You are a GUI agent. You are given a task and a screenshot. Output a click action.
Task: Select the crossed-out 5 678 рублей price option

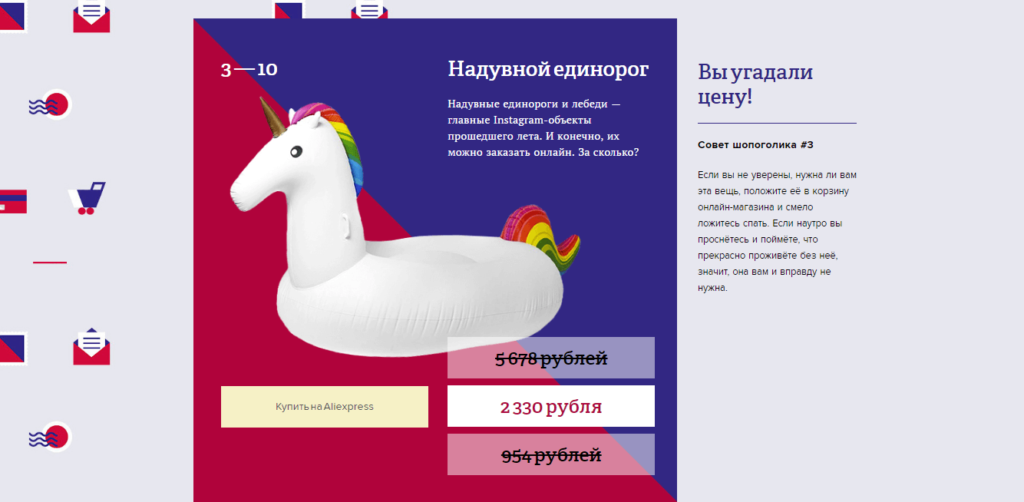[x=550, y=359]
